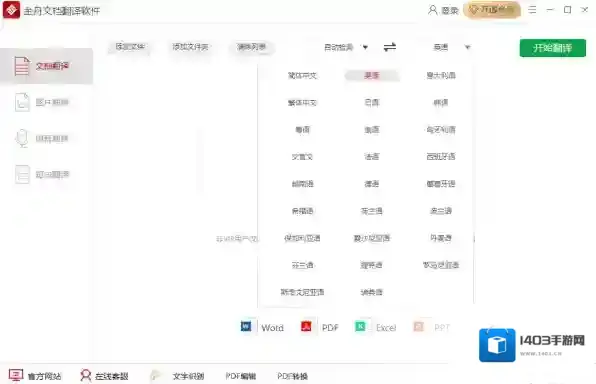Click the PDF file type icon
596x384 pixels.
click(306, 327)
